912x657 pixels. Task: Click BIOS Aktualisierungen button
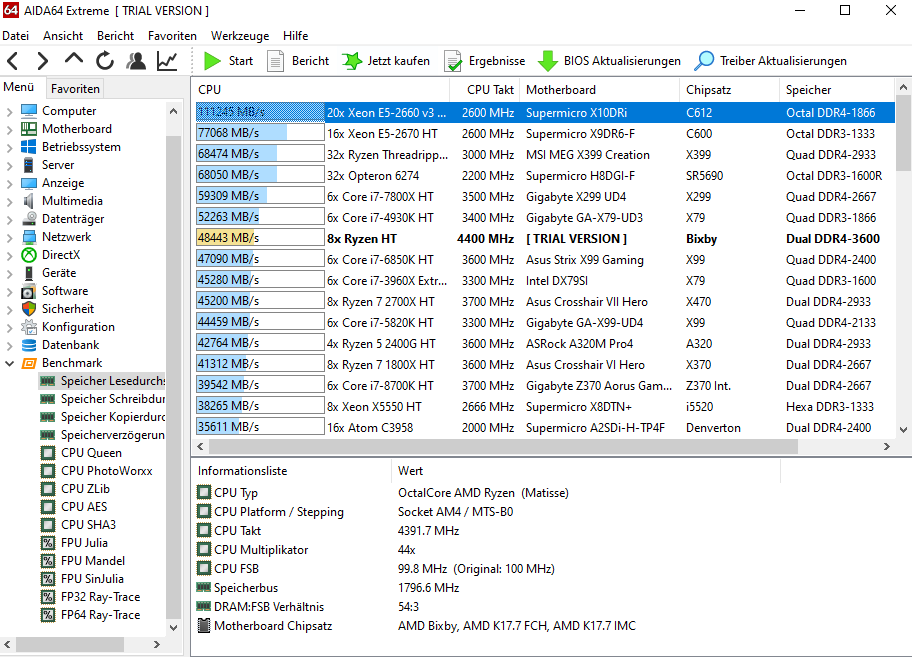609,60
